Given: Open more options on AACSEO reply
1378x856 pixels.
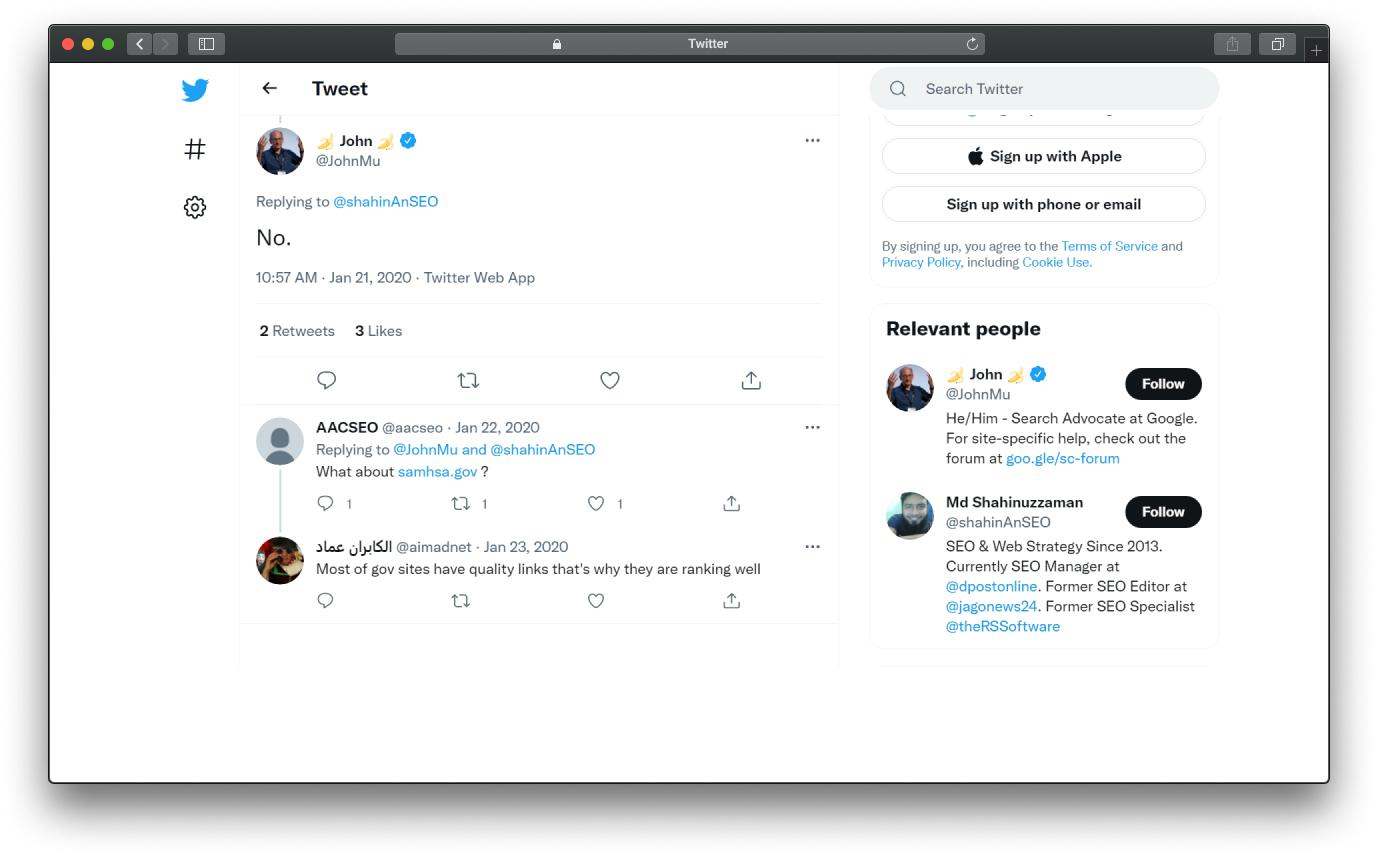Looking at the screenshot, I should 812,427.
